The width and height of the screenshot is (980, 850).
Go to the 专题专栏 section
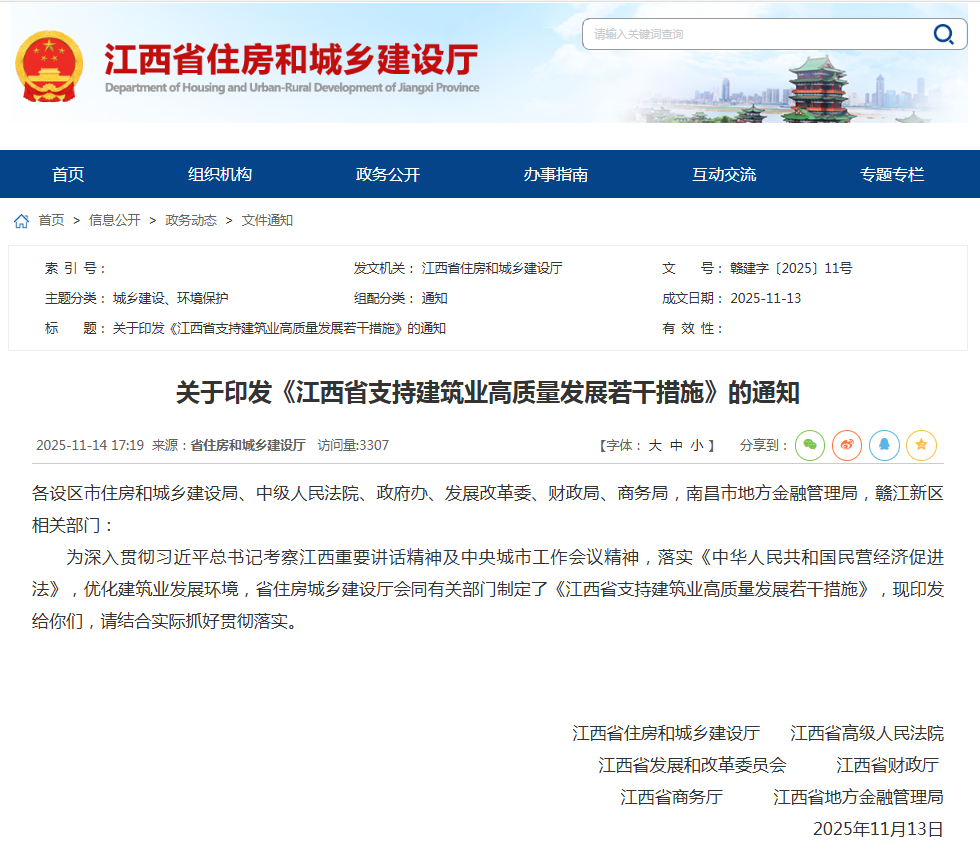coord(892,175)
